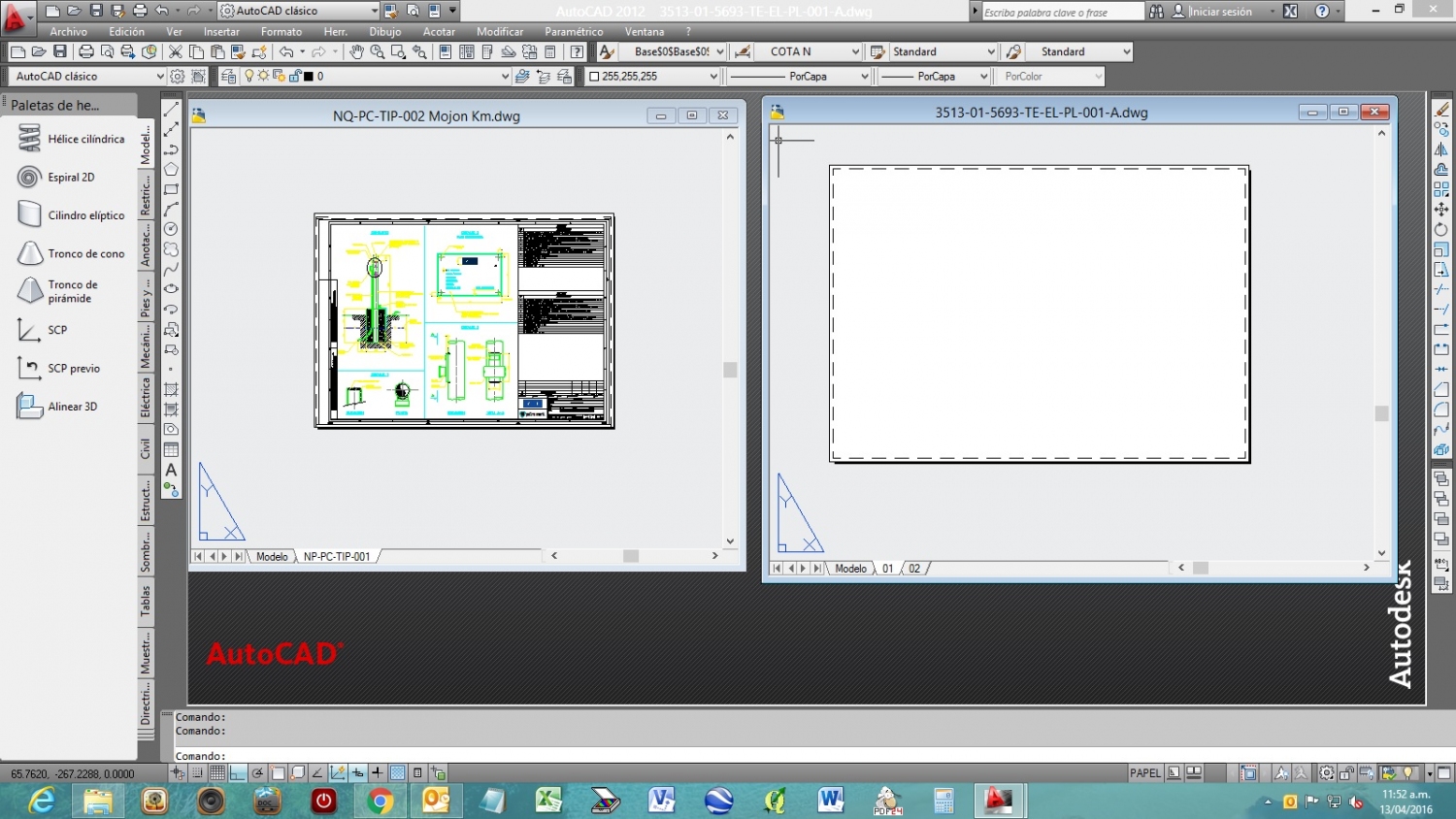Switch to NP-PC-TIP-001 layout tab
Screen dimensions: 1456x819
(337, 557)
